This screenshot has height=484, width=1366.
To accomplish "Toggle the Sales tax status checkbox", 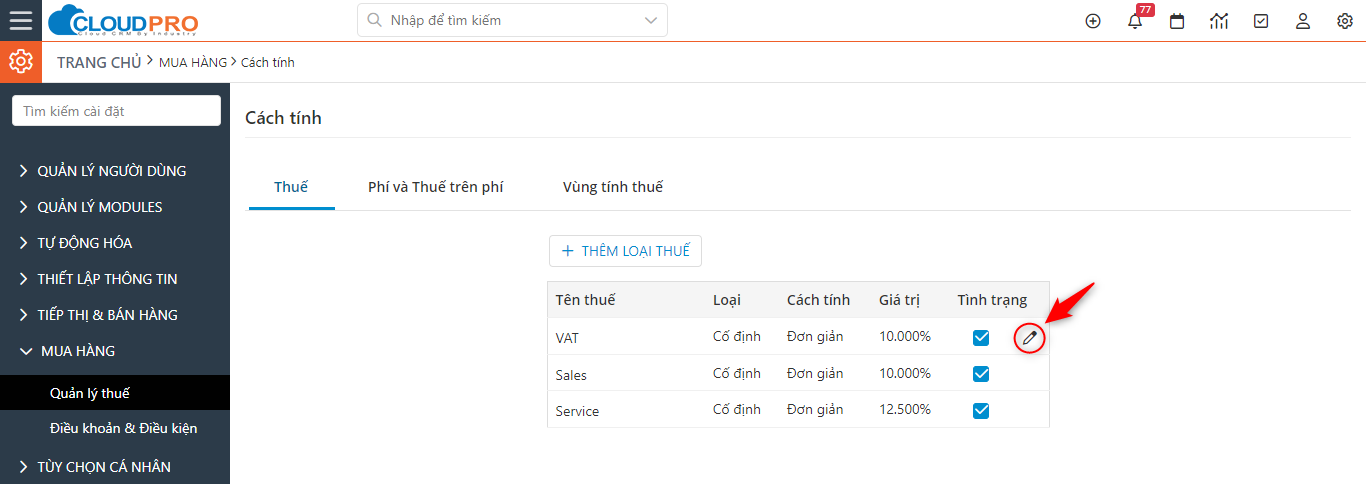I will [x=981, y=374].
